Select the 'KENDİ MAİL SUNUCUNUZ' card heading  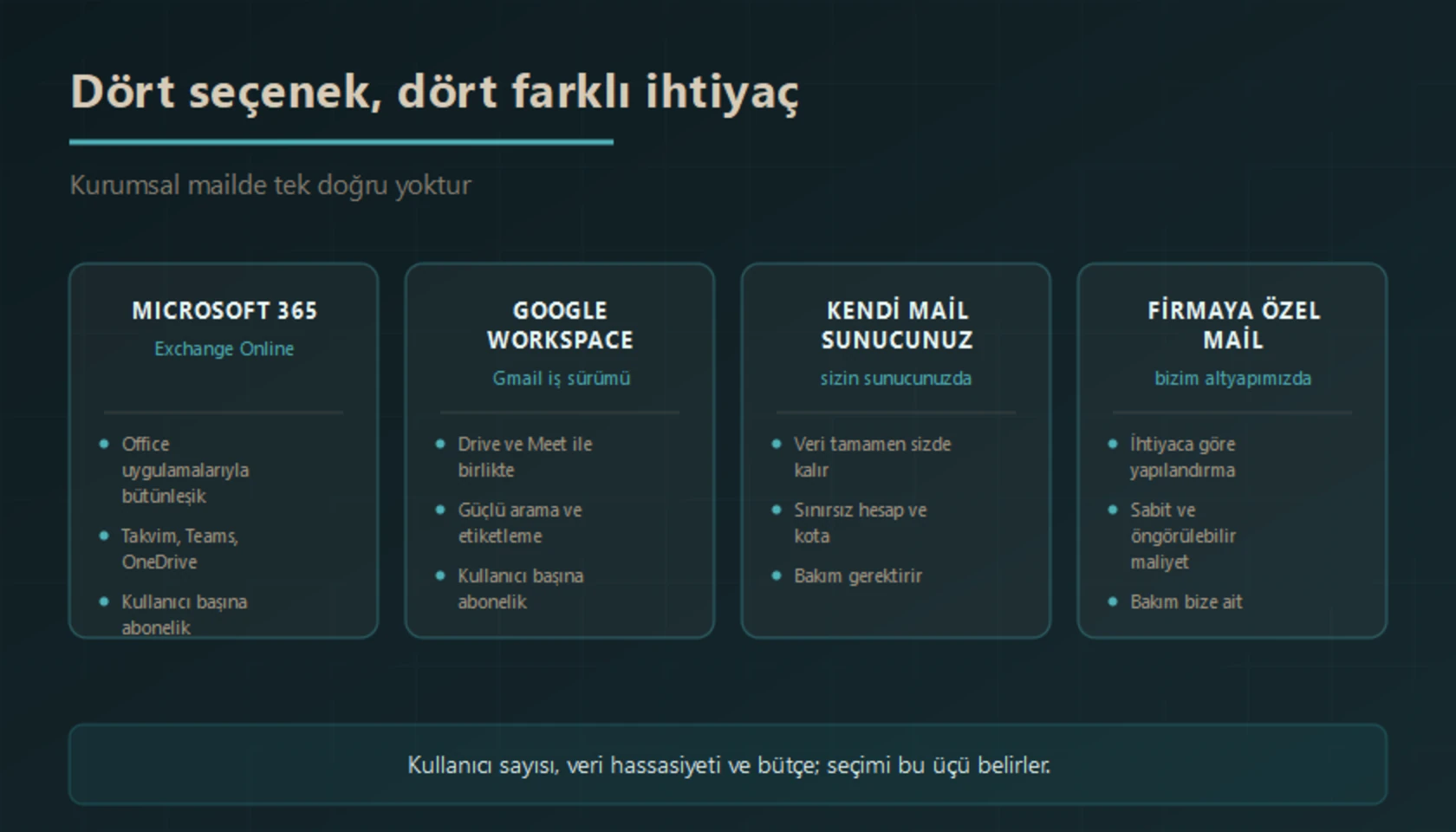(896, 325)
